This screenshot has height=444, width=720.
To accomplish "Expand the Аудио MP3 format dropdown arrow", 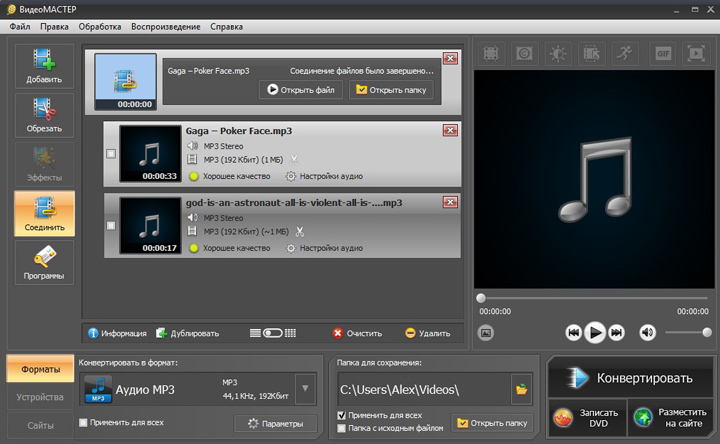I will (x=305, y=388).
